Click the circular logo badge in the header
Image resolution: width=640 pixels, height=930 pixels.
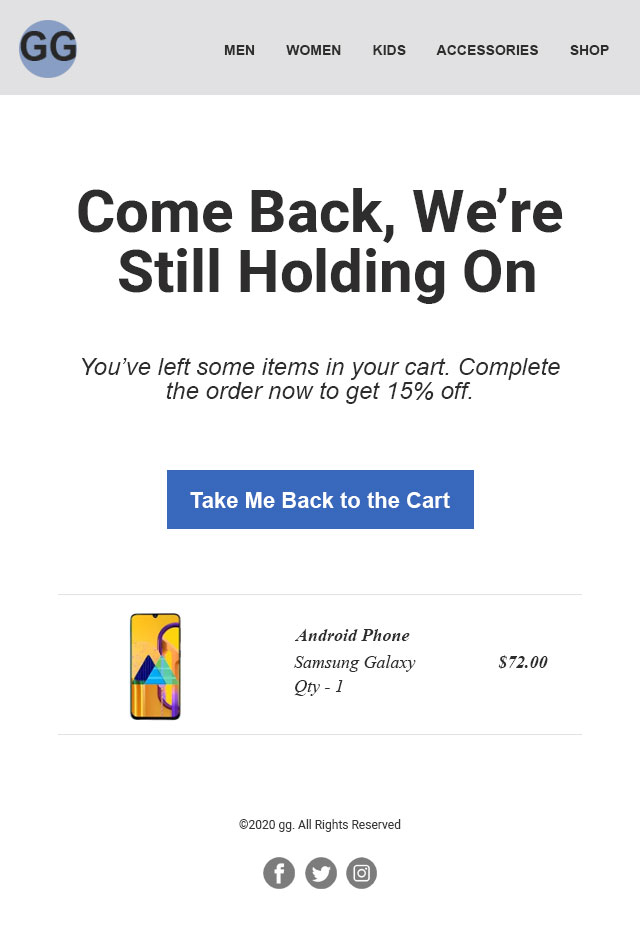pyautogui.click(x=47, y=48)
